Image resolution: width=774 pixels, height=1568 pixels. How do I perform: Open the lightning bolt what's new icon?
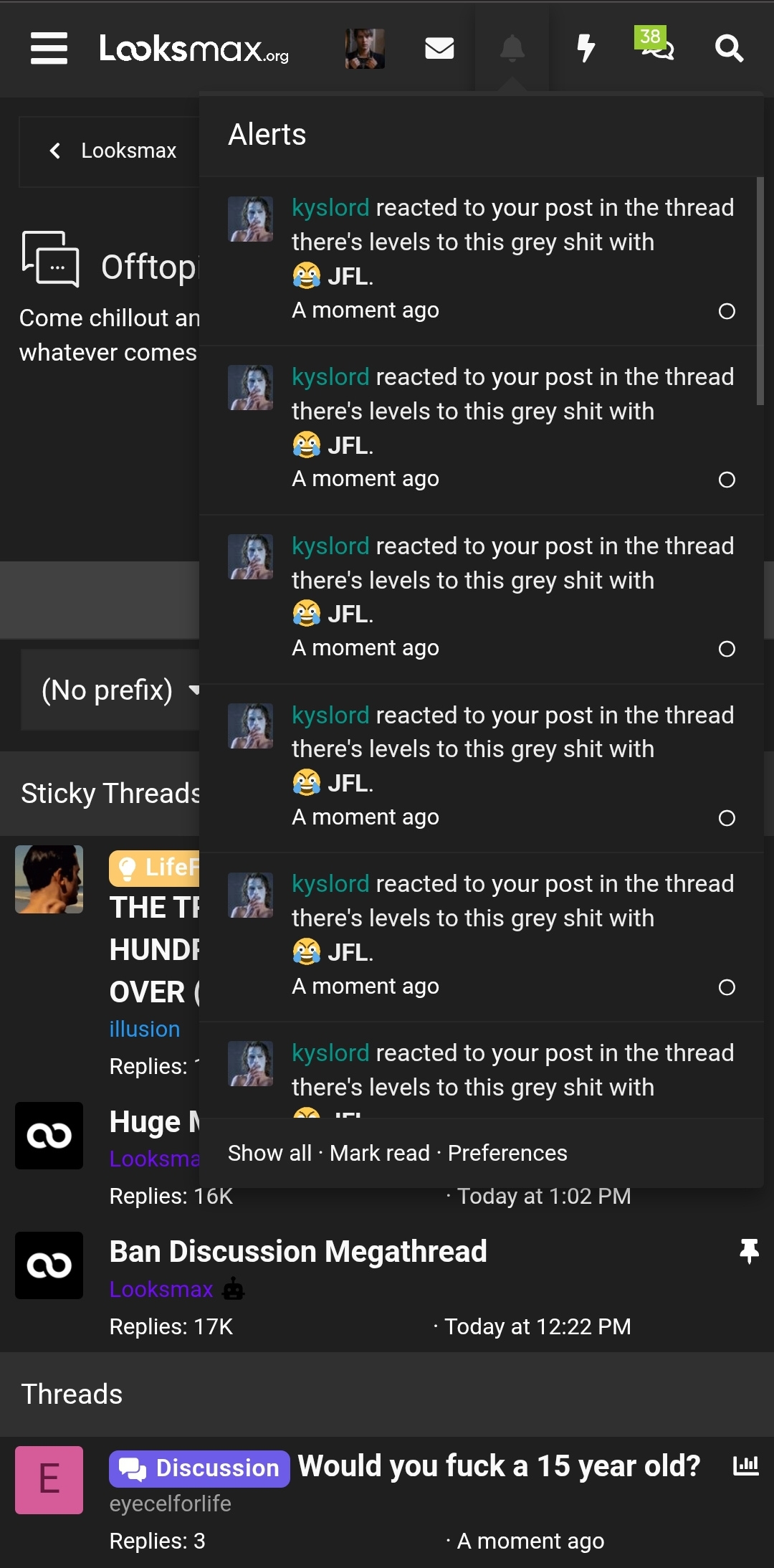[586, 48]
